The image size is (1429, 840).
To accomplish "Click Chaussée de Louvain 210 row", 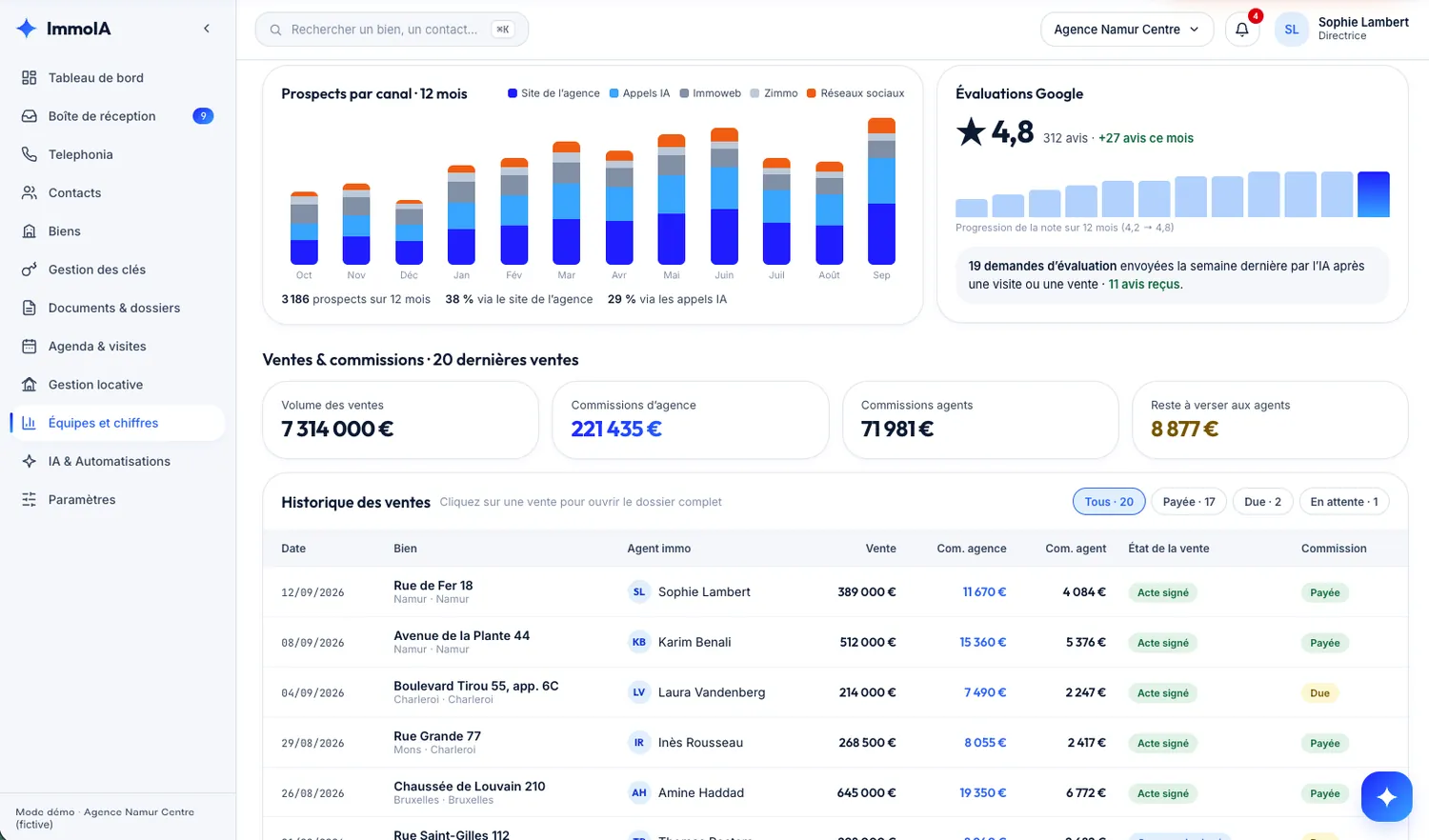I will click(835, 793).
